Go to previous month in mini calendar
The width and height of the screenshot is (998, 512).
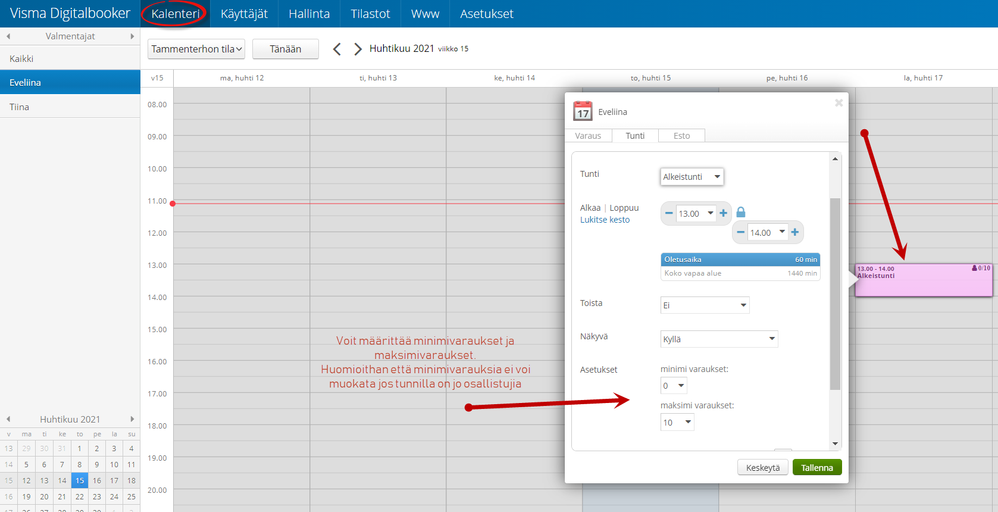8,419
